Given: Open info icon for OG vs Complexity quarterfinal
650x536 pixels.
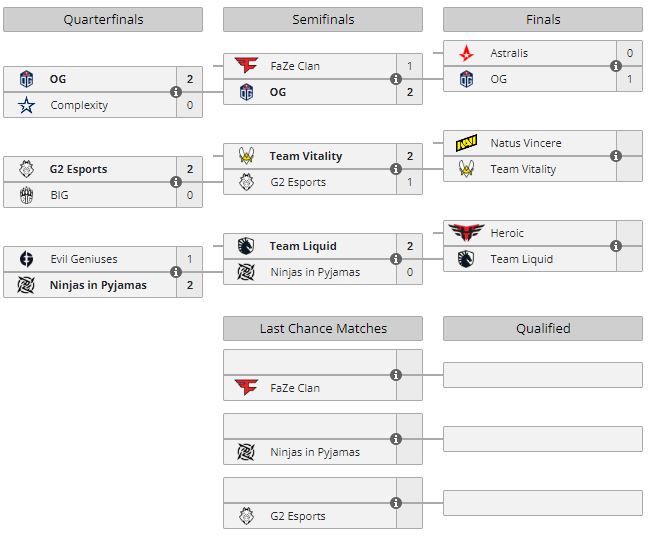Looking at the screenshot, I should (x=176, y=92).
